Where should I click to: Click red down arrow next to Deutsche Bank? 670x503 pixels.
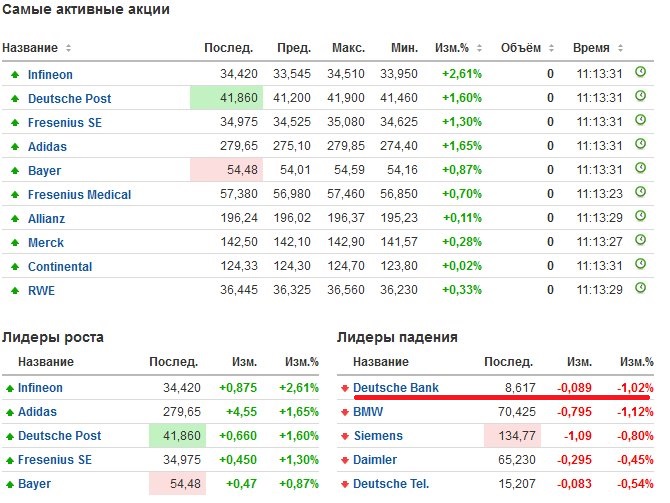click(x=345, y=388)
